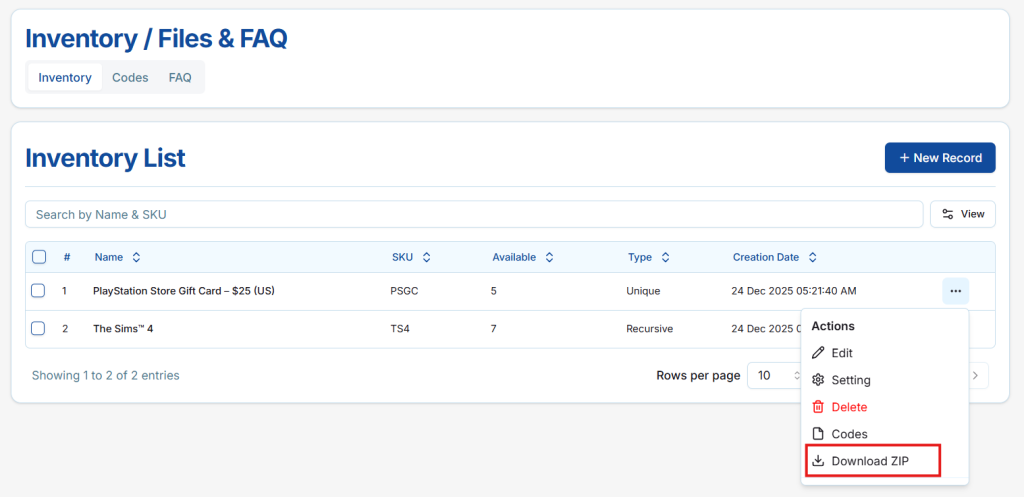
Task: Click the three-dots actions icon for PlayStation row
Action: pyautogui.click(x=955, y=291)
